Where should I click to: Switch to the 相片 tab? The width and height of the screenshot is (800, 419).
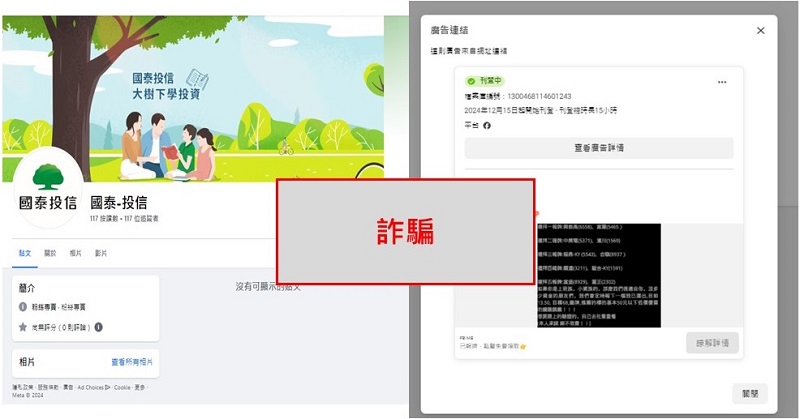76,253
